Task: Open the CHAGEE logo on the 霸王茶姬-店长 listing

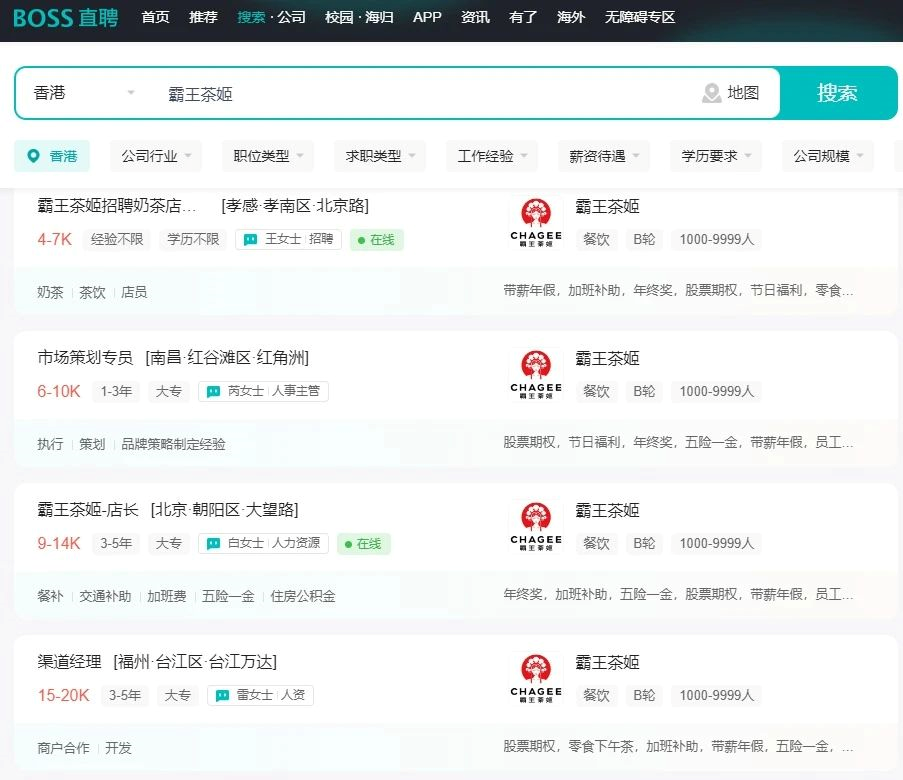Action: 536,527
